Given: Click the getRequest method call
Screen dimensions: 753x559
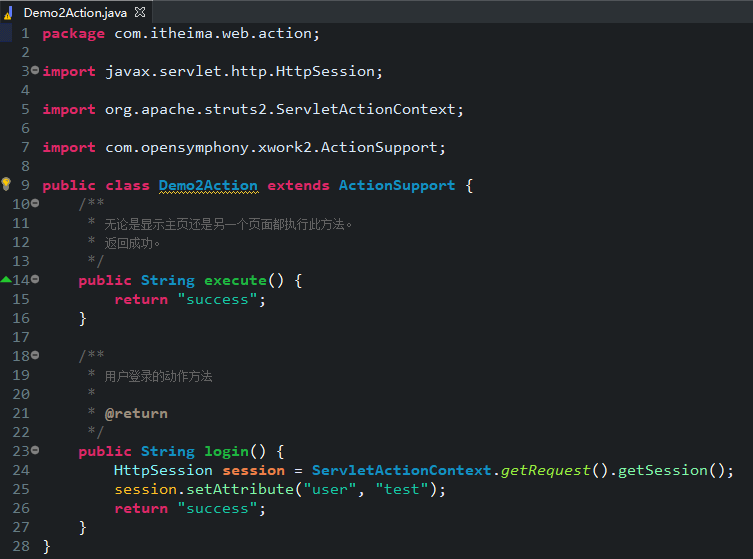Looking at the screenshot, I should click(545, 471).
